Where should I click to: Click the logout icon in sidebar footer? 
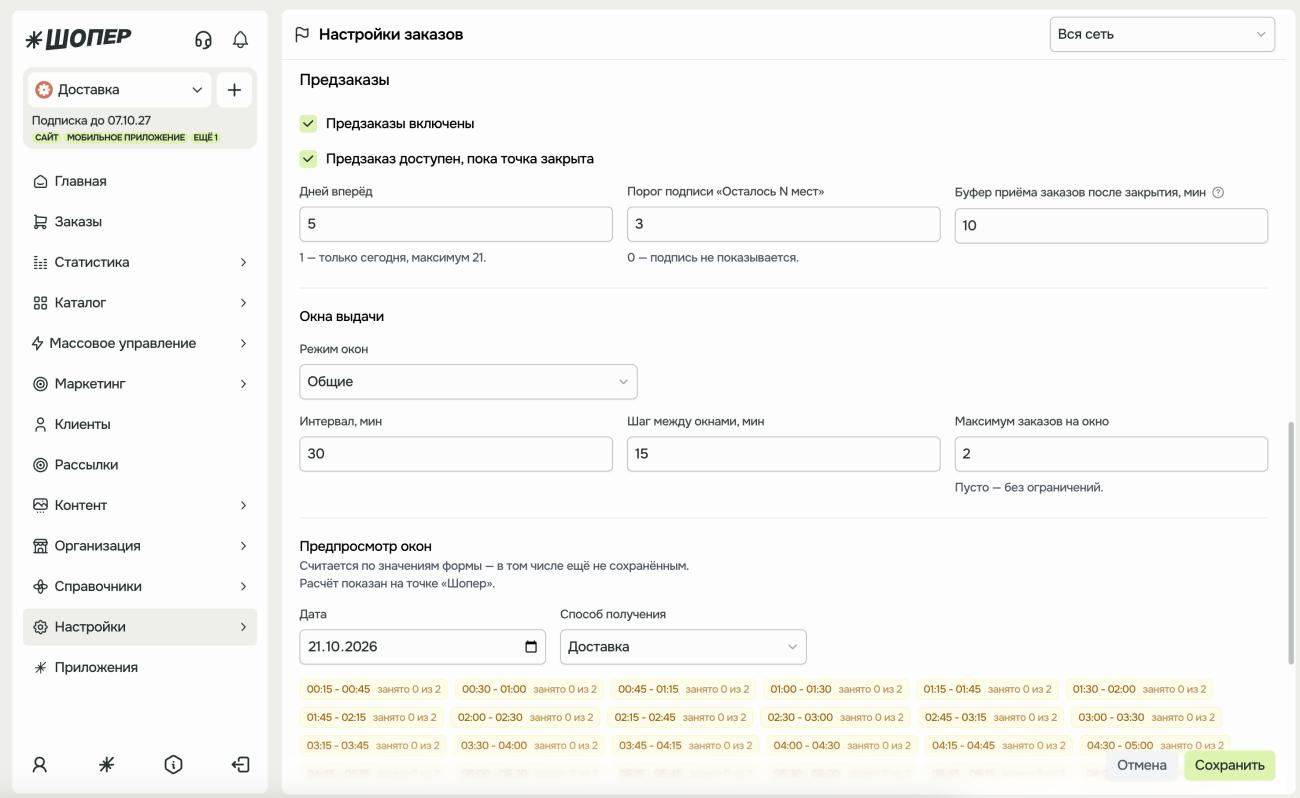click(x=240, y=765)
